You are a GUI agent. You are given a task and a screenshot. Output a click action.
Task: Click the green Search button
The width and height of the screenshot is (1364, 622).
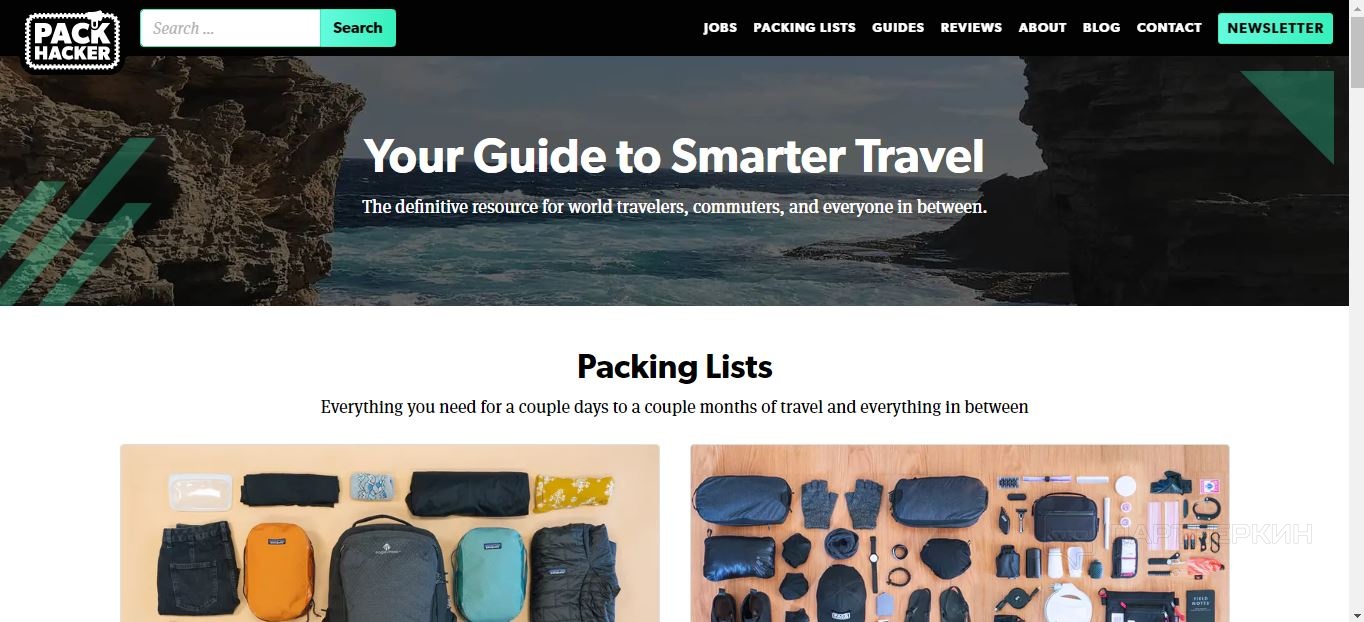tap(358, 28)
